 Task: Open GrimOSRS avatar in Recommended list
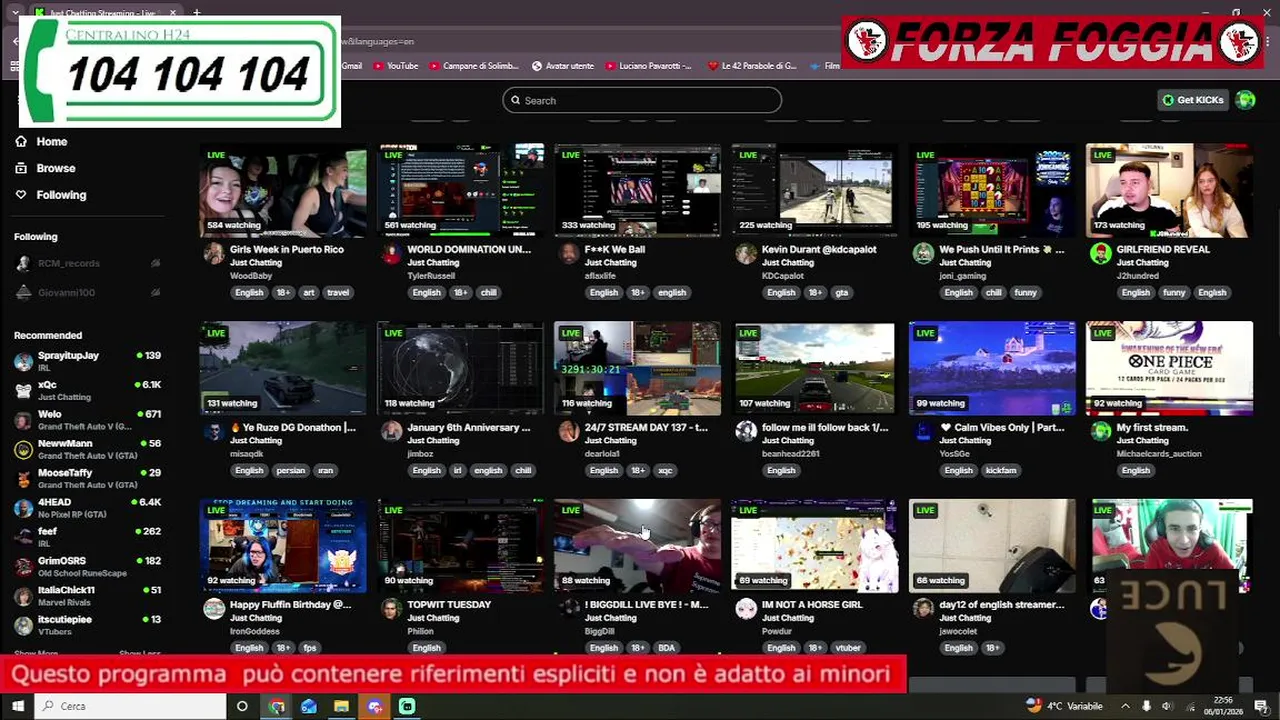pyautogui.click(x=23, y=567)
